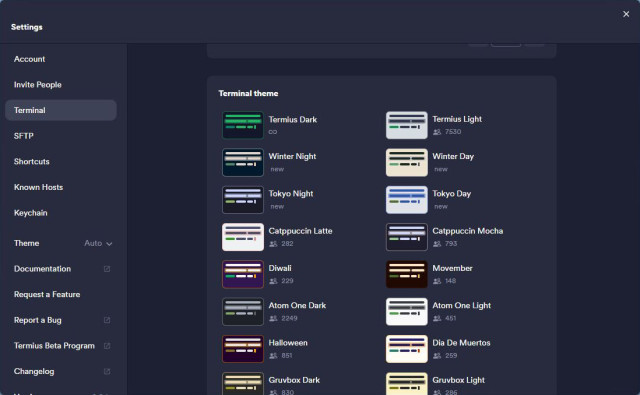640x395 pixels.
Task: Click the 7530 users count
Action: click(x=453, y=132)
